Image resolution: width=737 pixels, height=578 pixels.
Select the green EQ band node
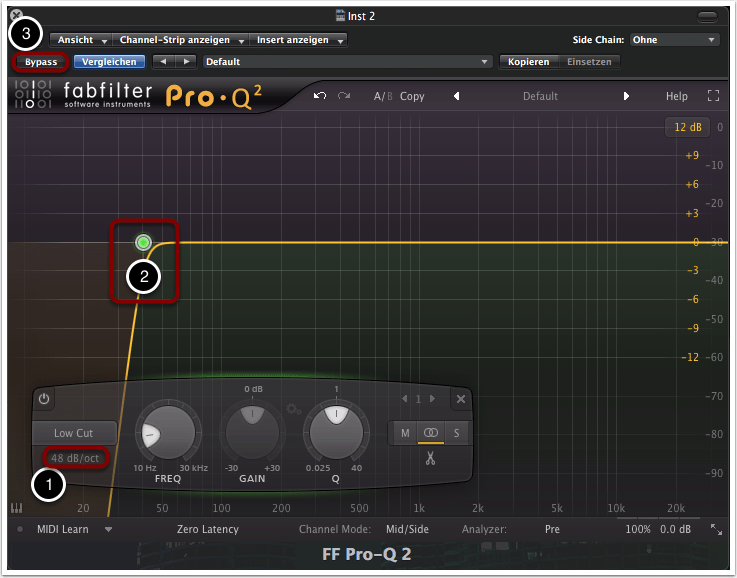tap(143, 242)
